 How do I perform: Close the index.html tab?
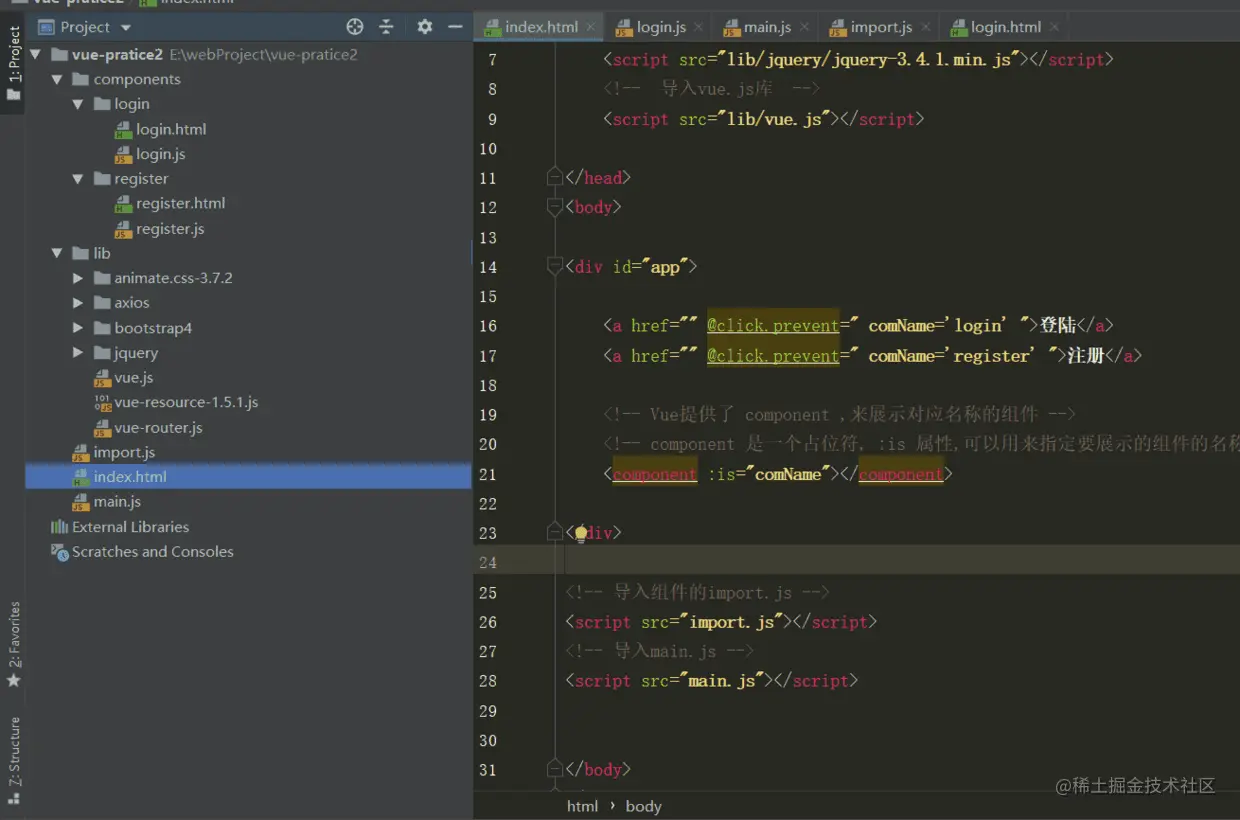[591, 28]
